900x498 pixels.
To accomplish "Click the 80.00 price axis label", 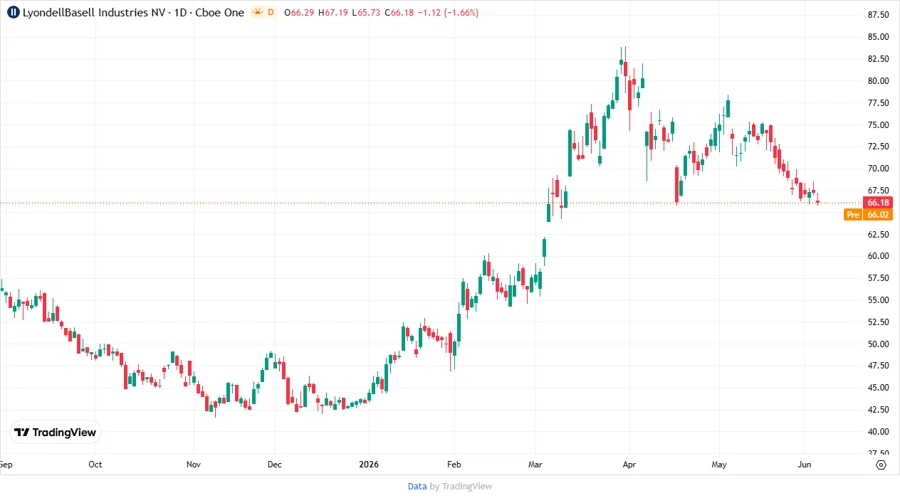I will click(878, 81).
